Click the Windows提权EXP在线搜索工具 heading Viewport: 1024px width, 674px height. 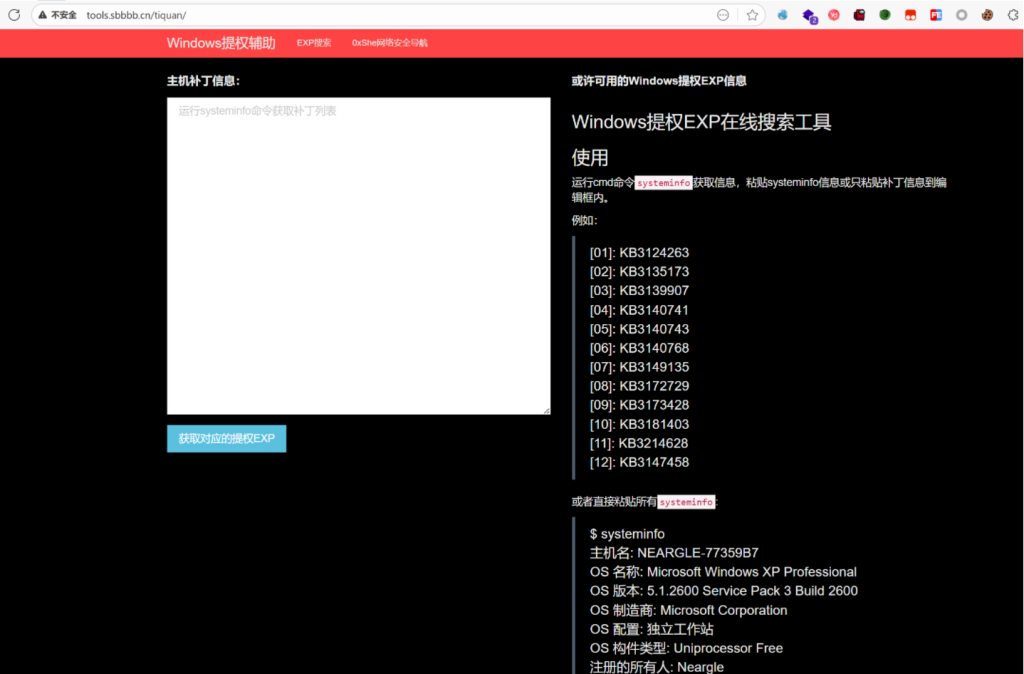click(x=701, y=122)
